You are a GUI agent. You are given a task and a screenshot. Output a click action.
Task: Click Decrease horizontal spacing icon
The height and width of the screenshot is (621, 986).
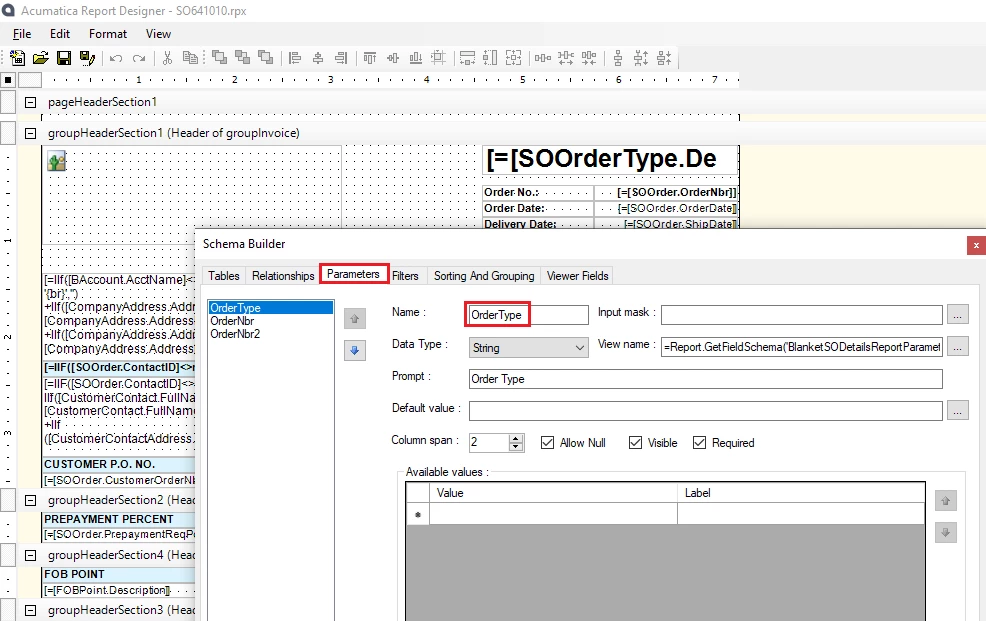pyautogui.click(x=589, y=58)
